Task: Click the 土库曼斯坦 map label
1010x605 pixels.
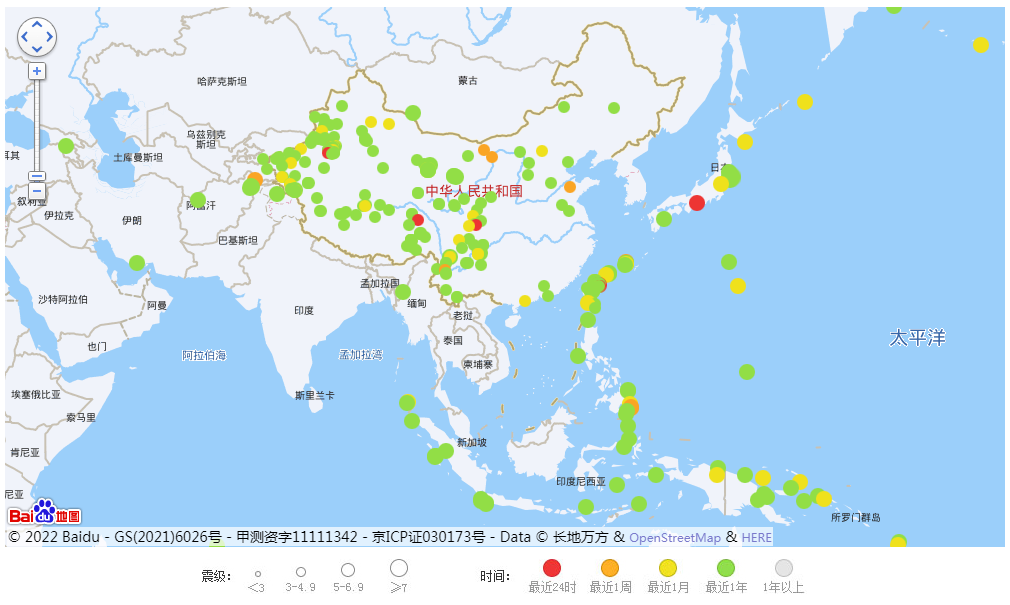Action: (138, 157)
